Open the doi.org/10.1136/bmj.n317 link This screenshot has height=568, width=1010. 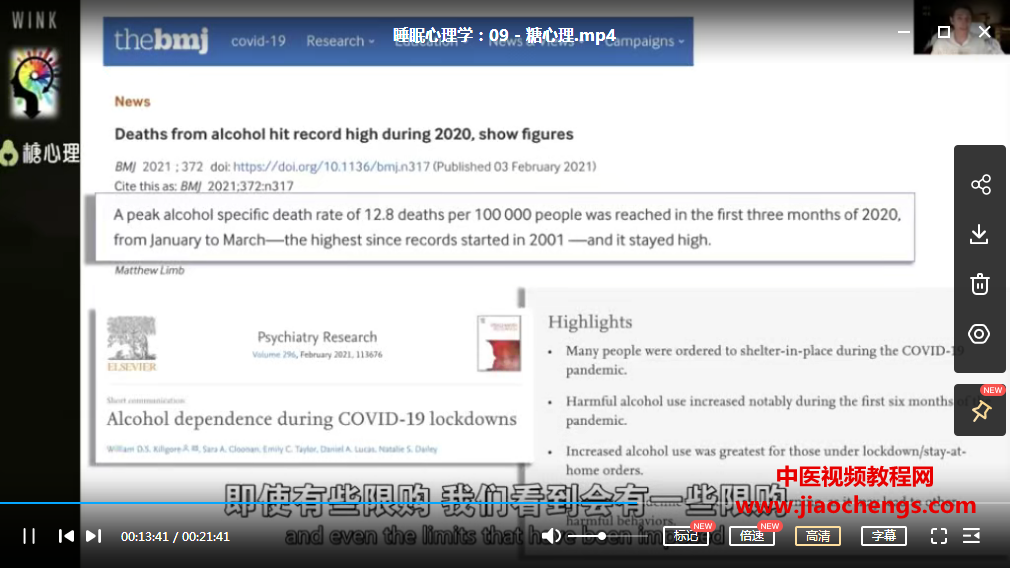[x=331, y=167]
